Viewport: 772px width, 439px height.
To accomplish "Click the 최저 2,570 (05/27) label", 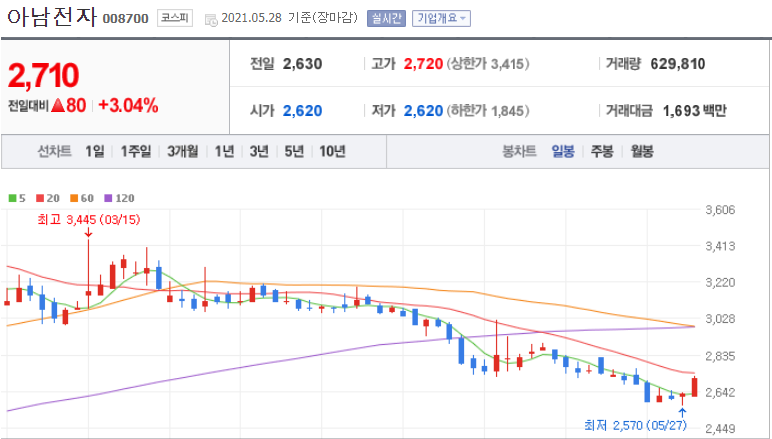I will click(x=635, y=425).
